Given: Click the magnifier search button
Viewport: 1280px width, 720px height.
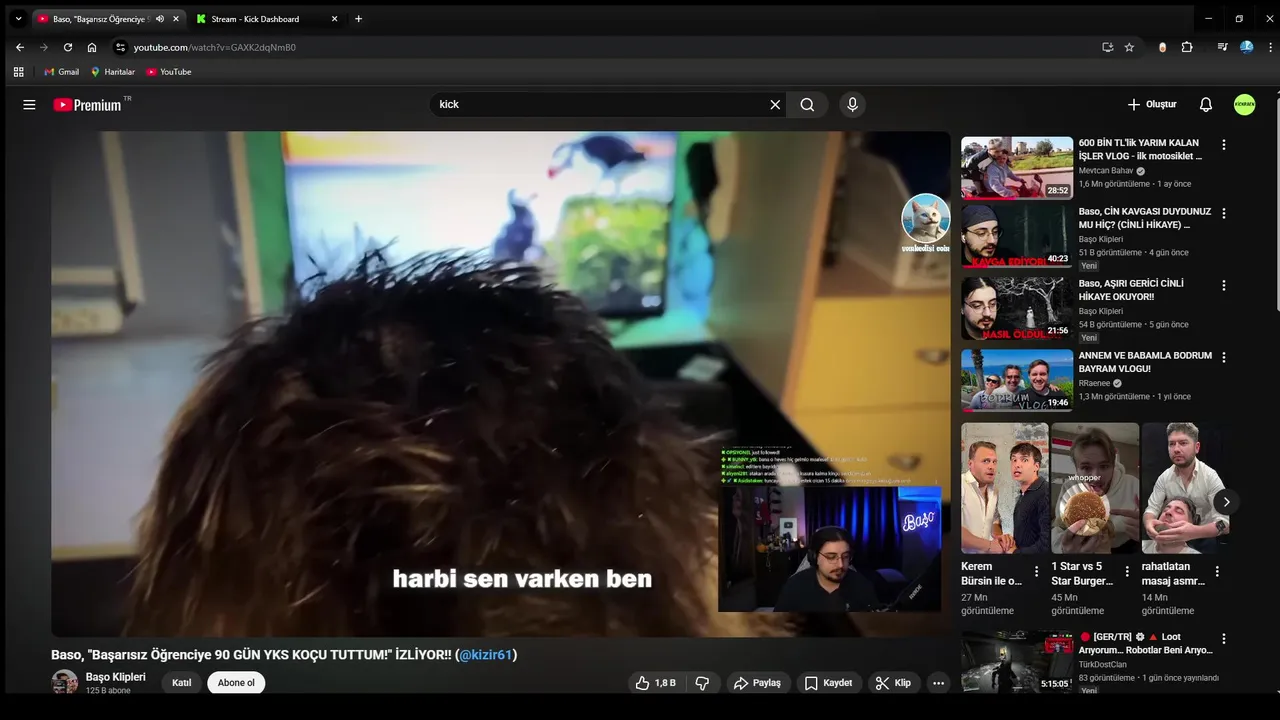Looking at the screenshot, I should click(x=807, y=105).
